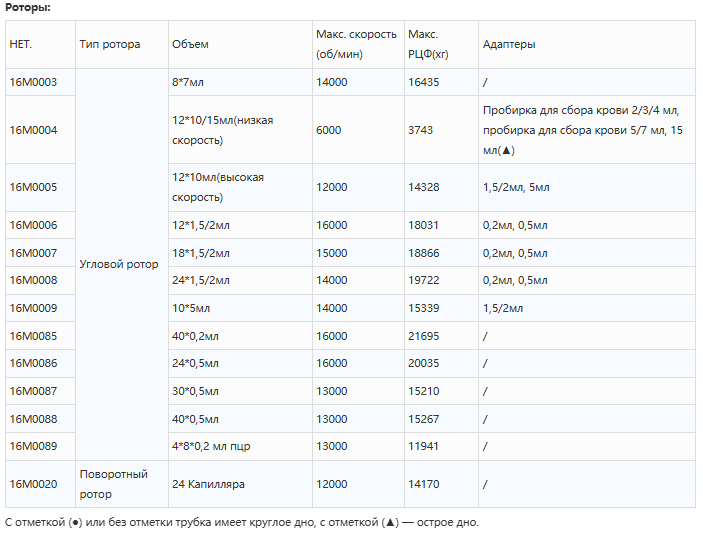Image resolution: width=703 pixels, height=534 pixels.
Task: Click the "Адаптеры" column header
Action: (509, 44)
